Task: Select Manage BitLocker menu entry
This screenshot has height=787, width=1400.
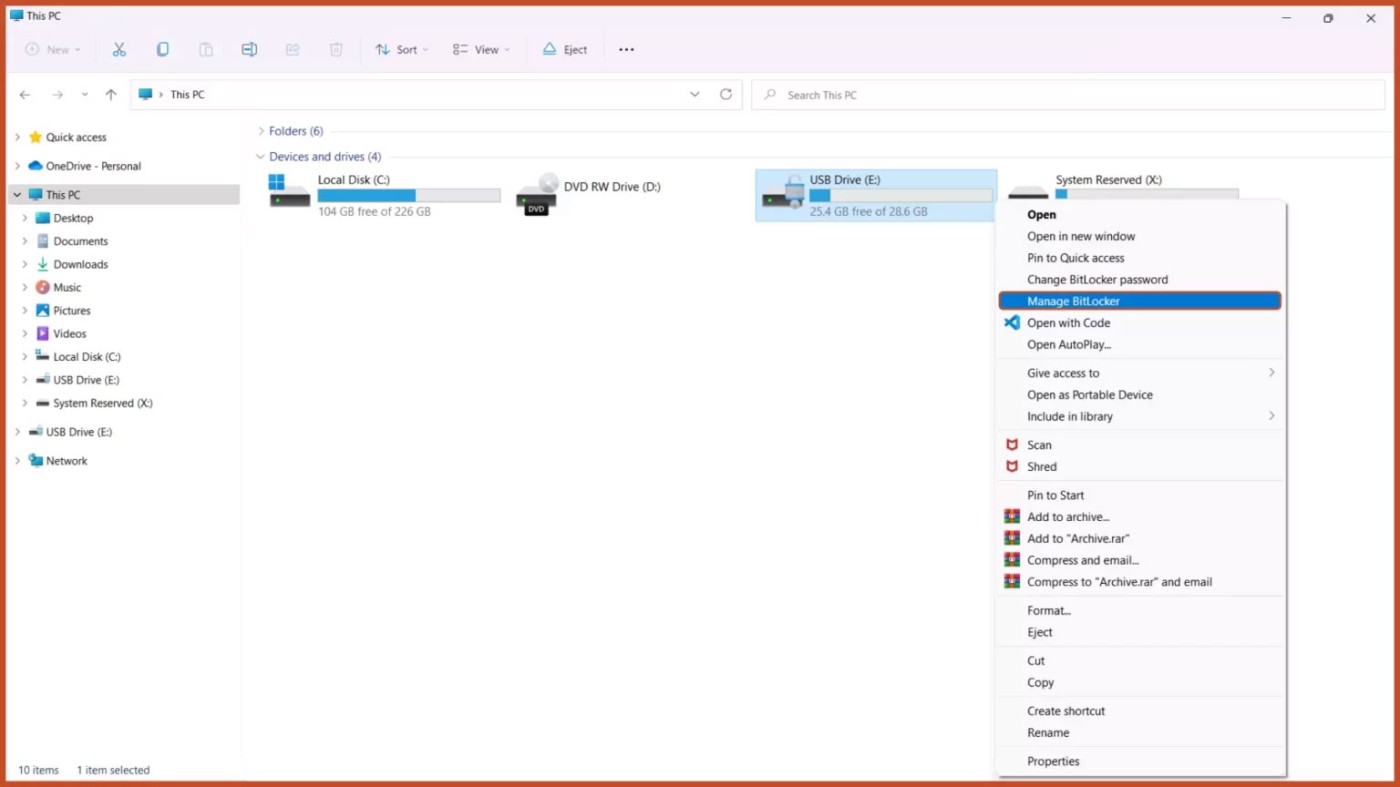Action: (x=1140, y=301)
